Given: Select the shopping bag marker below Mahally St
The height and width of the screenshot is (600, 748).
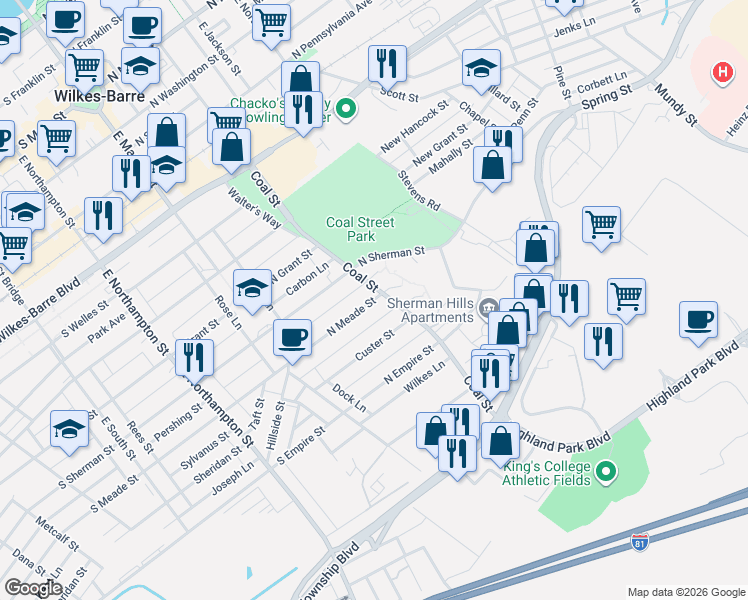Looking at the screenshot, I should (492, 166).
